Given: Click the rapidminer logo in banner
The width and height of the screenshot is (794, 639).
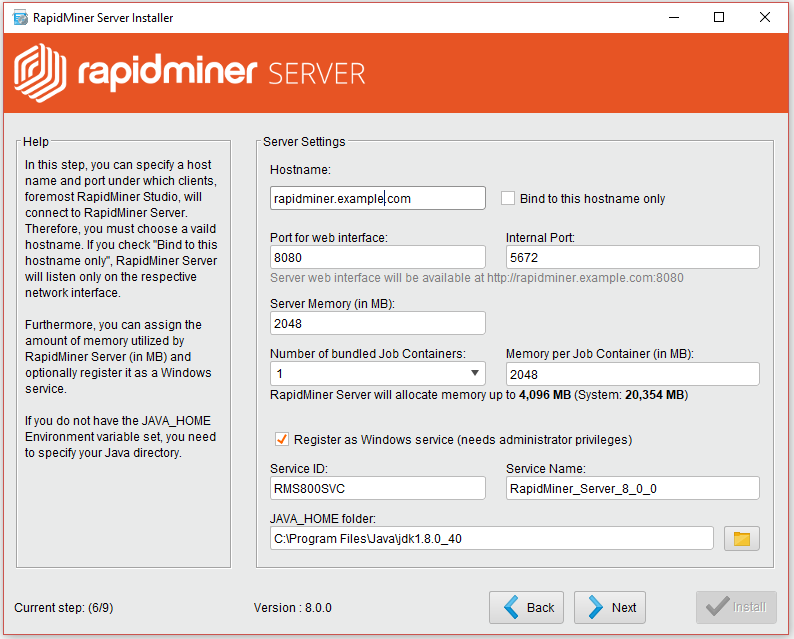Looking at the screenshot, I should click(x=189, y=73).
